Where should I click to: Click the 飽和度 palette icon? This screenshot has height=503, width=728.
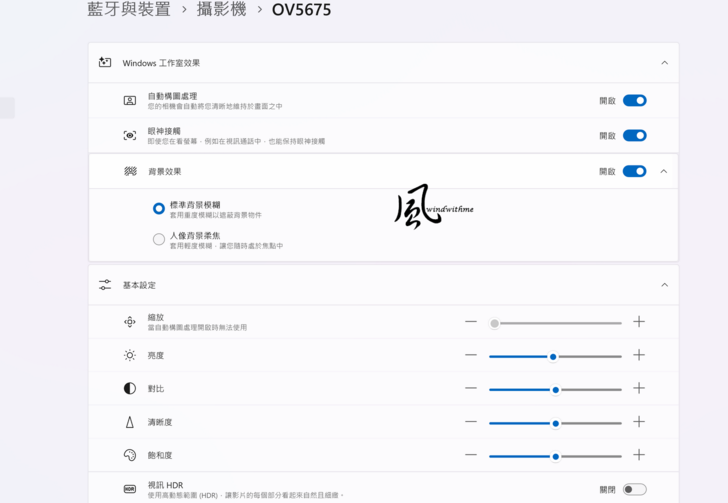(130, 455)
